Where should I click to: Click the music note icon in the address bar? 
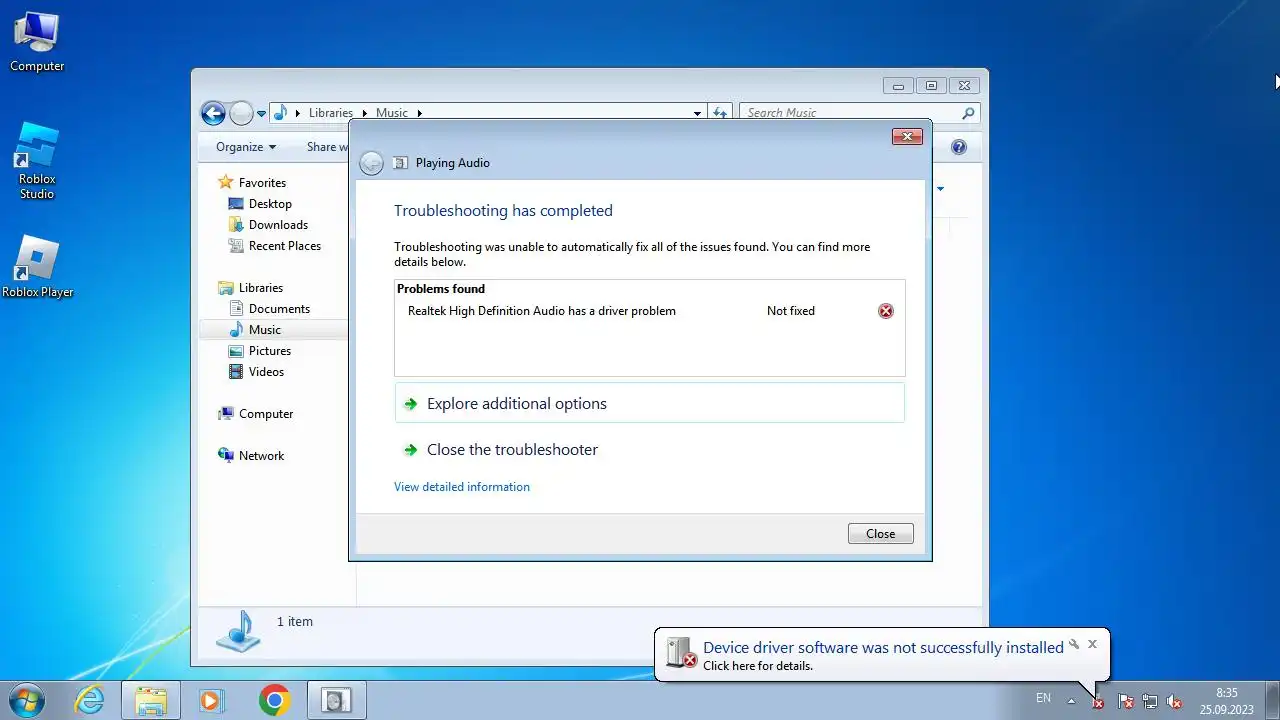(x=280, y=113)
